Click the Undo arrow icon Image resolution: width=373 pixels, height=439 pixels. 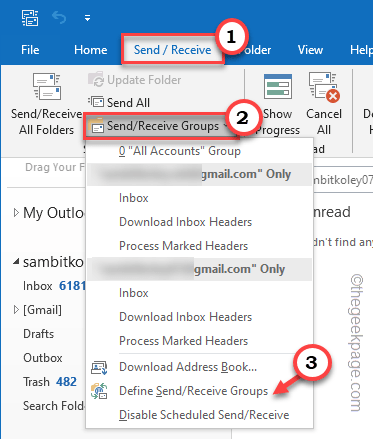(x=59, y=18)
